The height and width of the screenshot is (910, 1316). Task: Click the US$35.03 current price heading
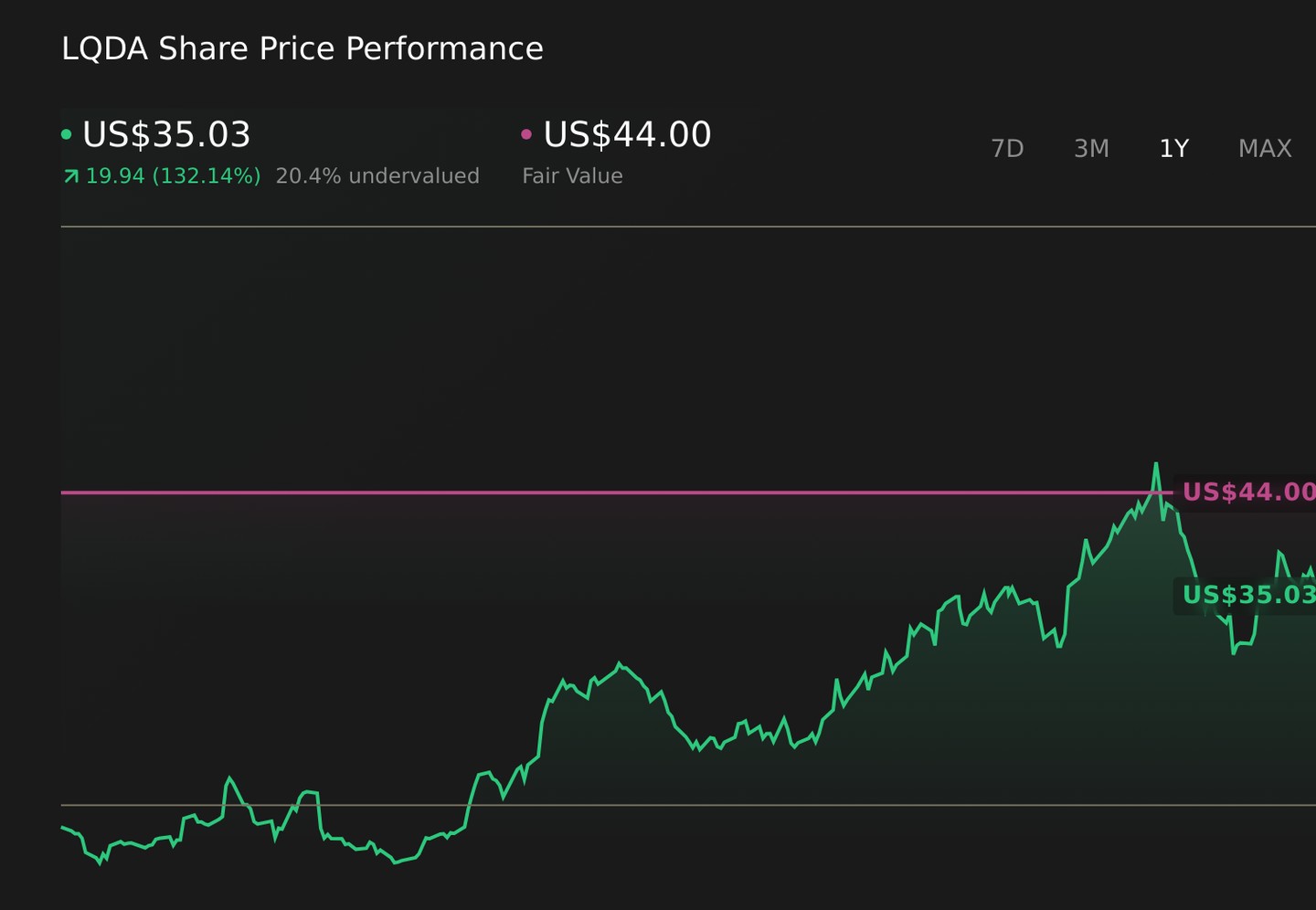[166, 135]
